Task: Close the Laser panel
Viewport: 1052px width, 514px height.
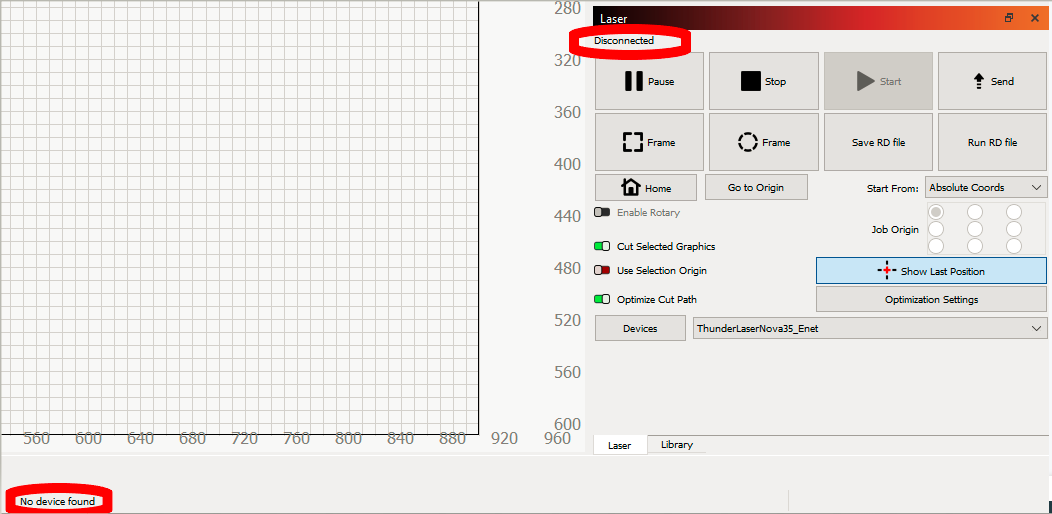Action: point(1034,18)
